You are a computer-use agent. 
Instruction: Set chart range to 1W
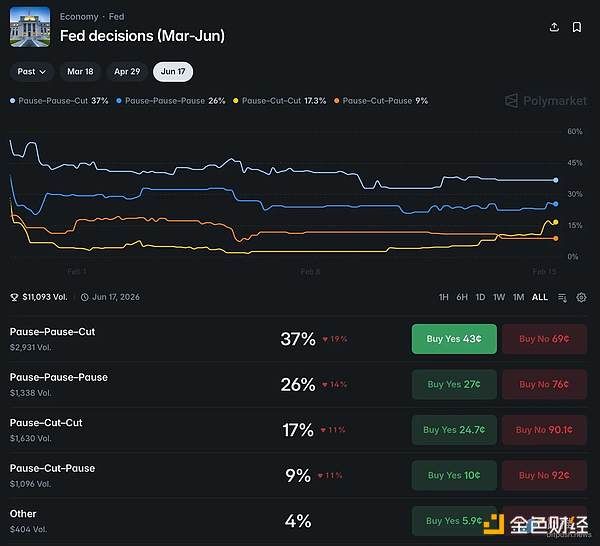click(x=499, y=297)
